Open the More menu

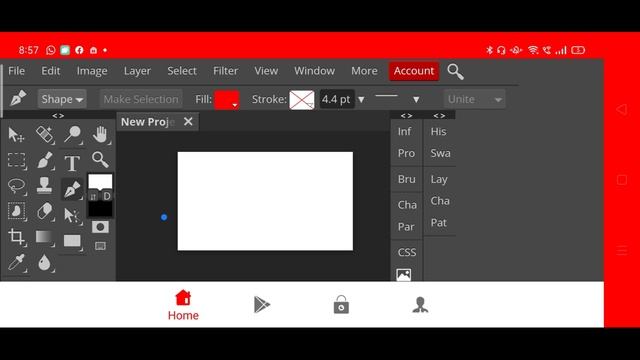[364, 71]
